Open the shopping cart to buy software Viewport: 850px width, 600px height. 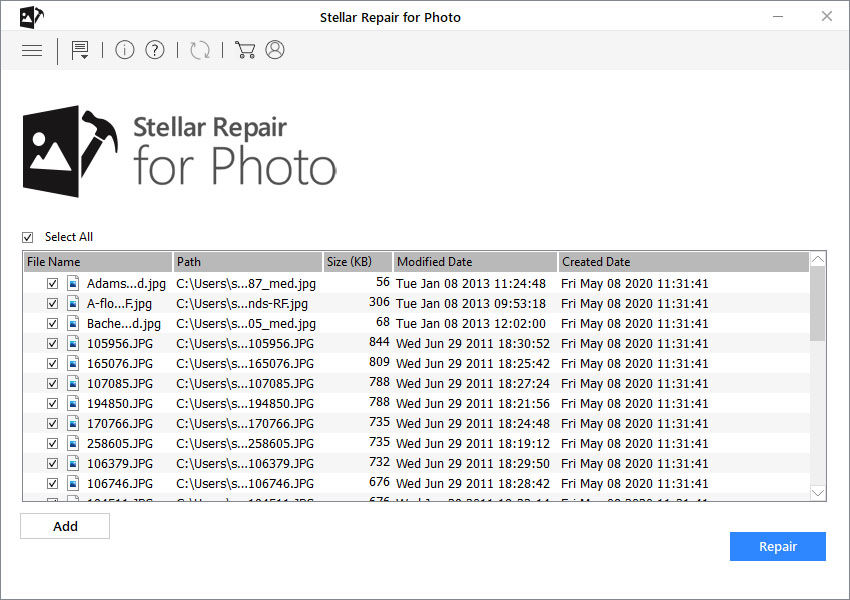(x=244, y=50)
